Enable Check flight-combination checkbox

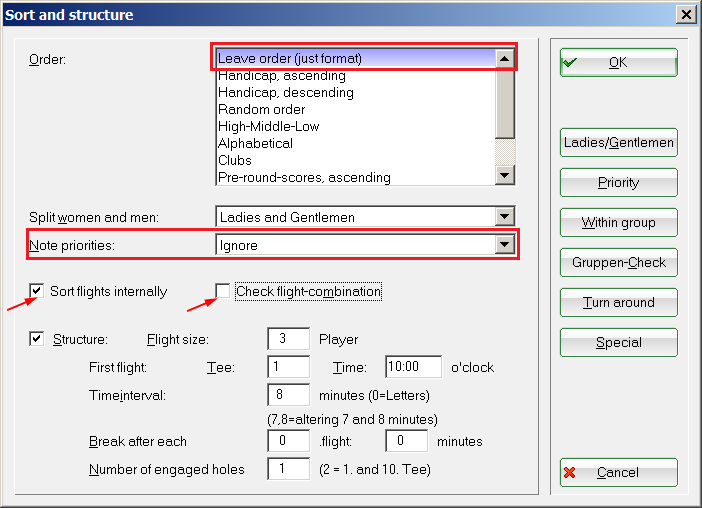coord(223,291)
